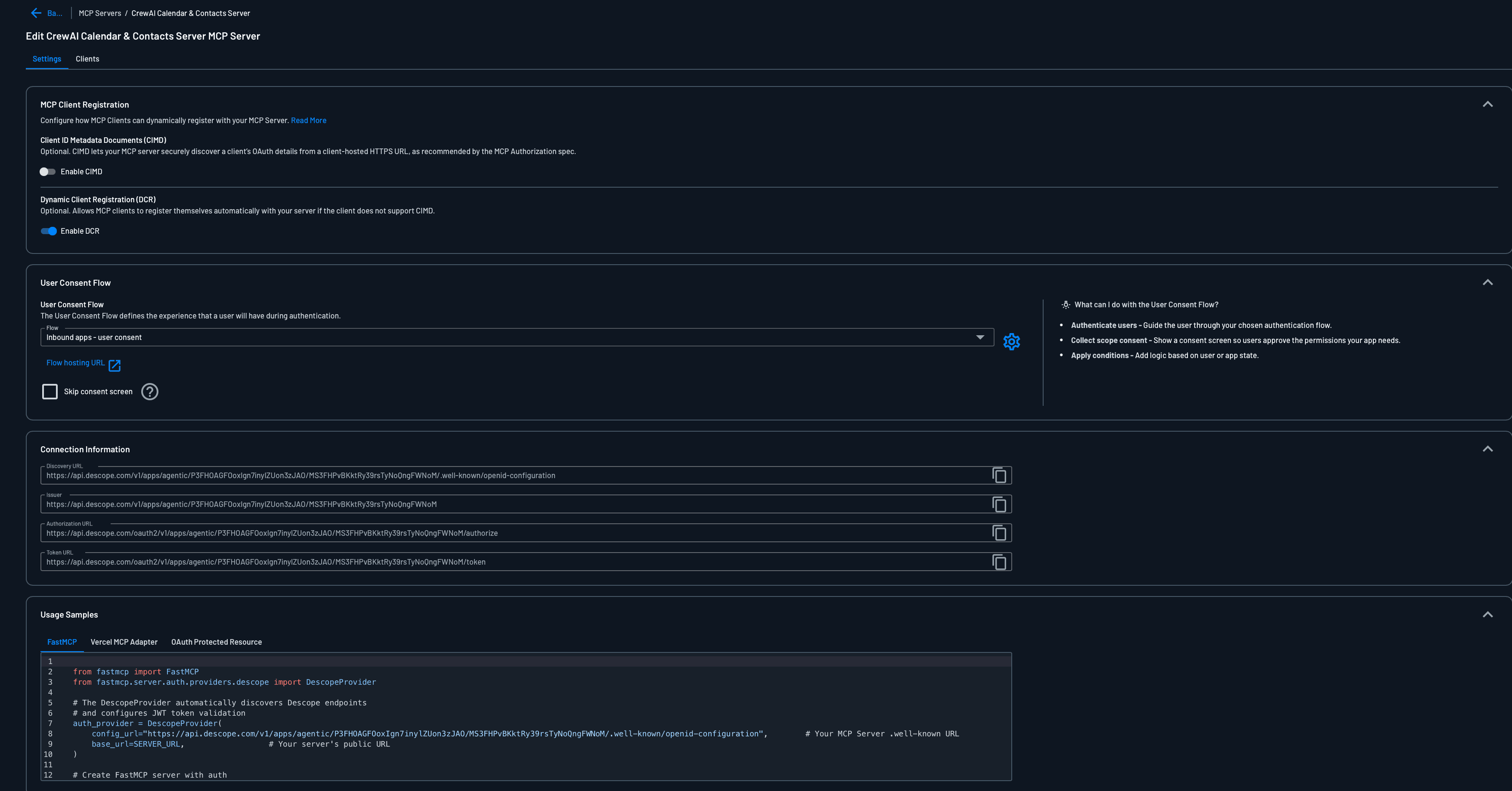Go to MCP Servers breadcrumb
Image resolution: width=1512 pixels, height=791 pixels.
pos(100,13)
